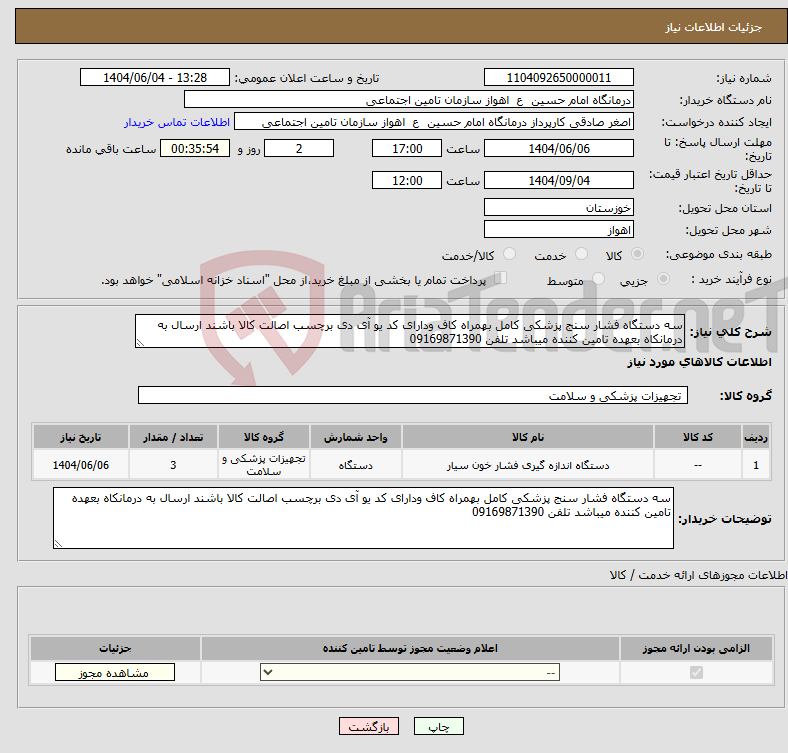
Task: Select the کالا radio button
Action: click(638, 256)
